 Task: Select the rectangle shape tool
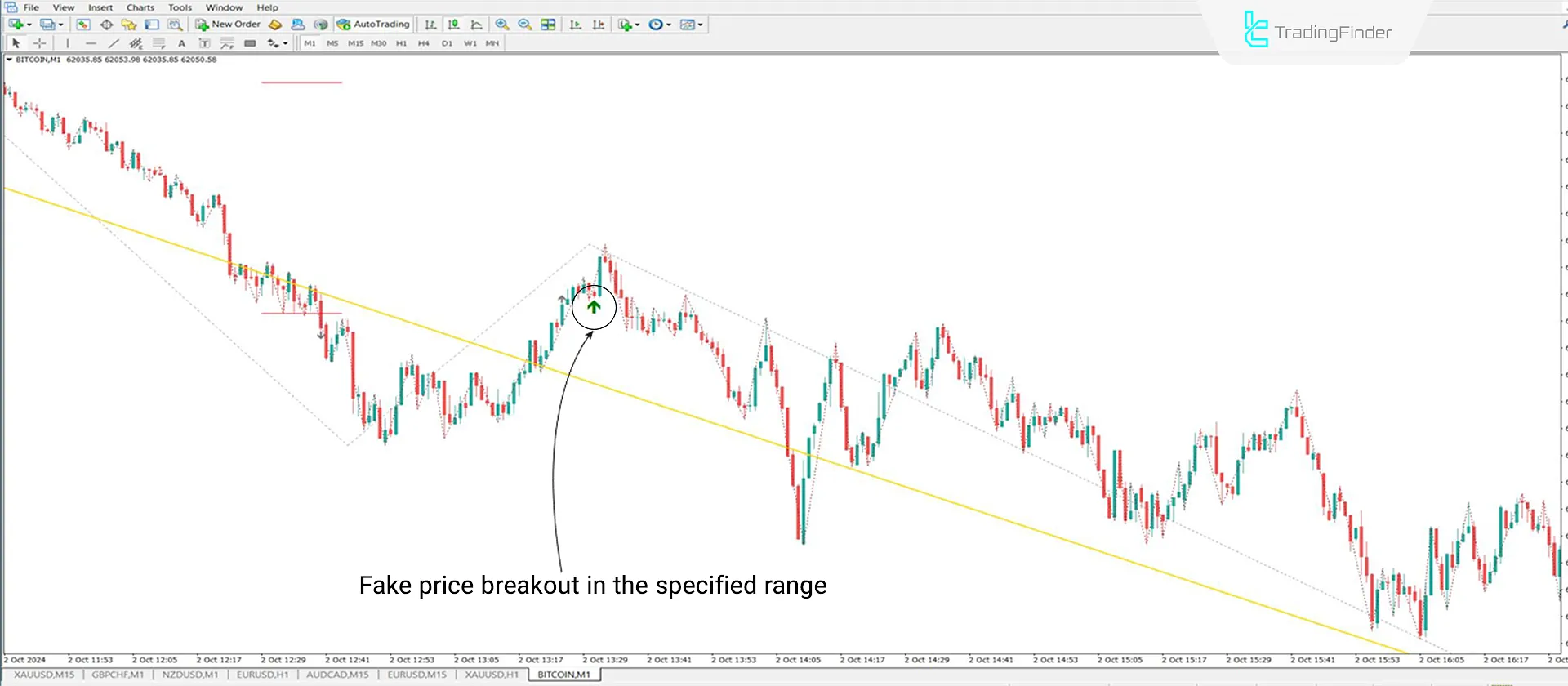250,43
